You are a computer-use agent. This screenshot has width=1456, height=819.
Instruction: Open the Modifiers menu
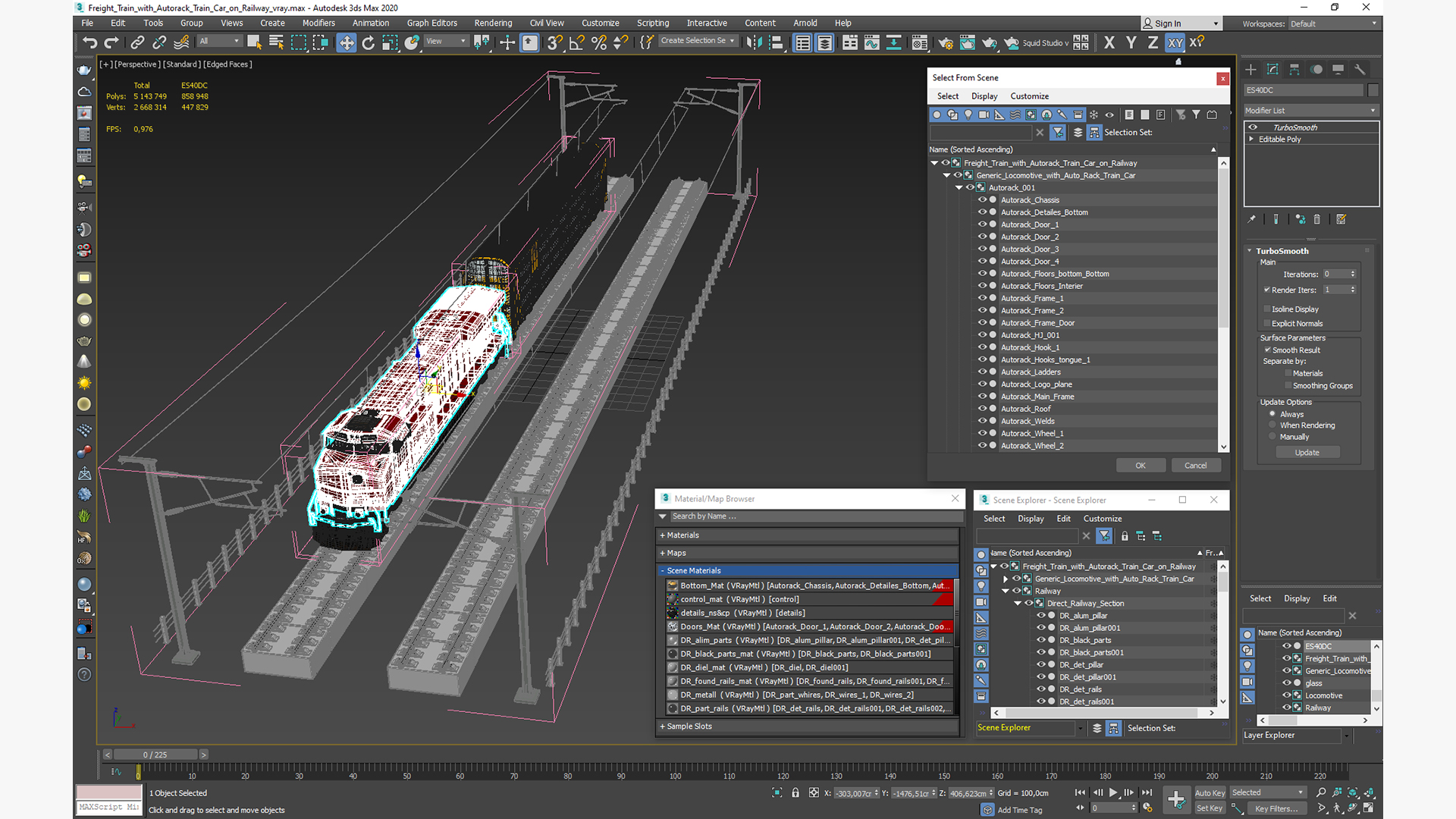(x=318, y=23)
